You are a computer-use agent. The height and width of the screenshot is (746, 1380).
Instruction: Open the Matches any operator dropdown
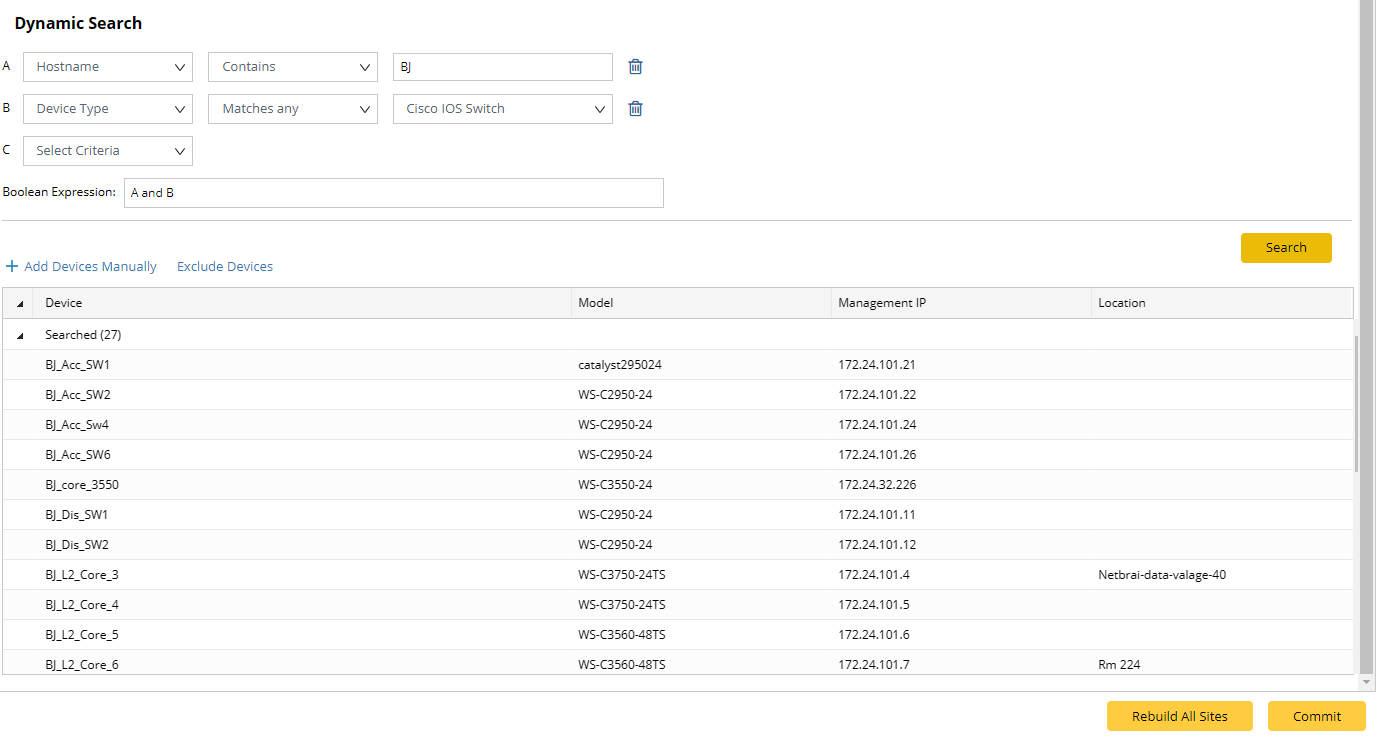coord(293,109)
